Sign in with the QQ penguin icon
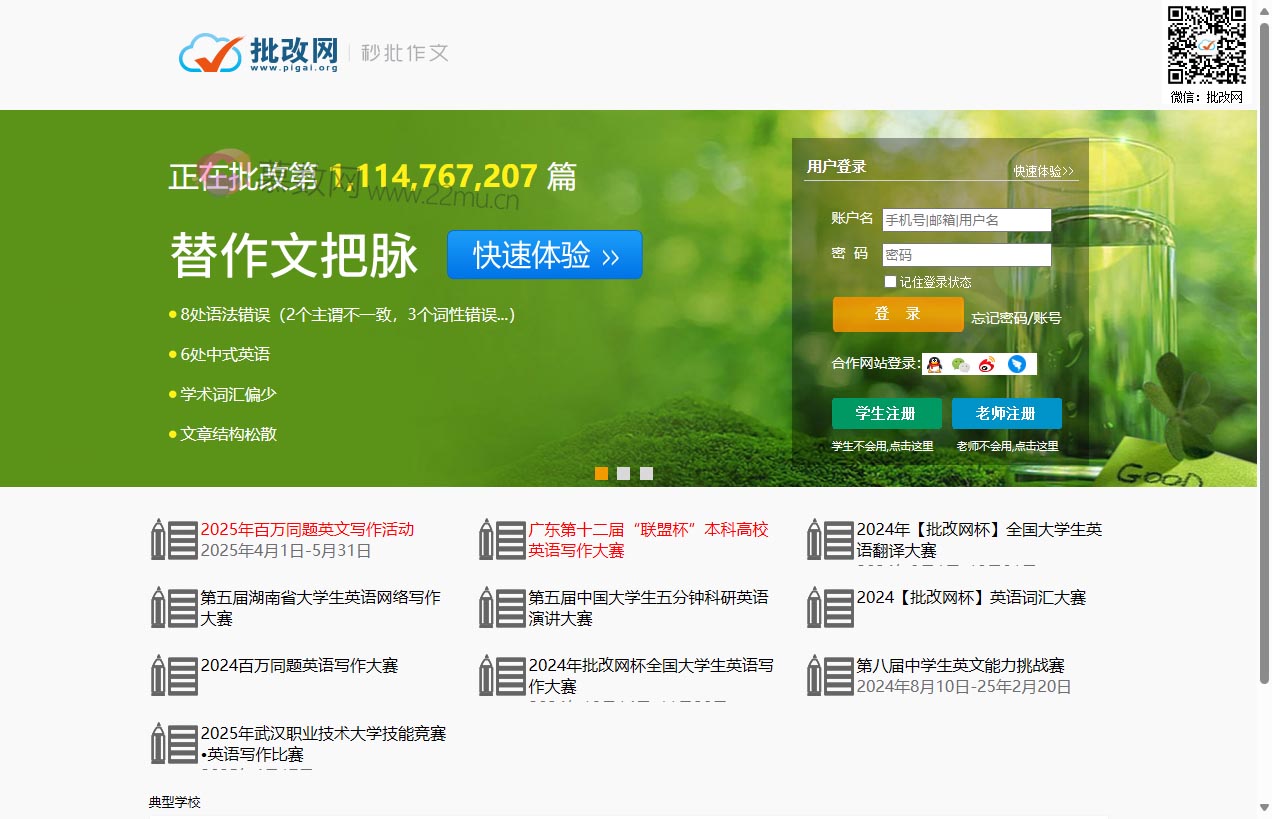 pyautogui.click(x=934, y=364)
